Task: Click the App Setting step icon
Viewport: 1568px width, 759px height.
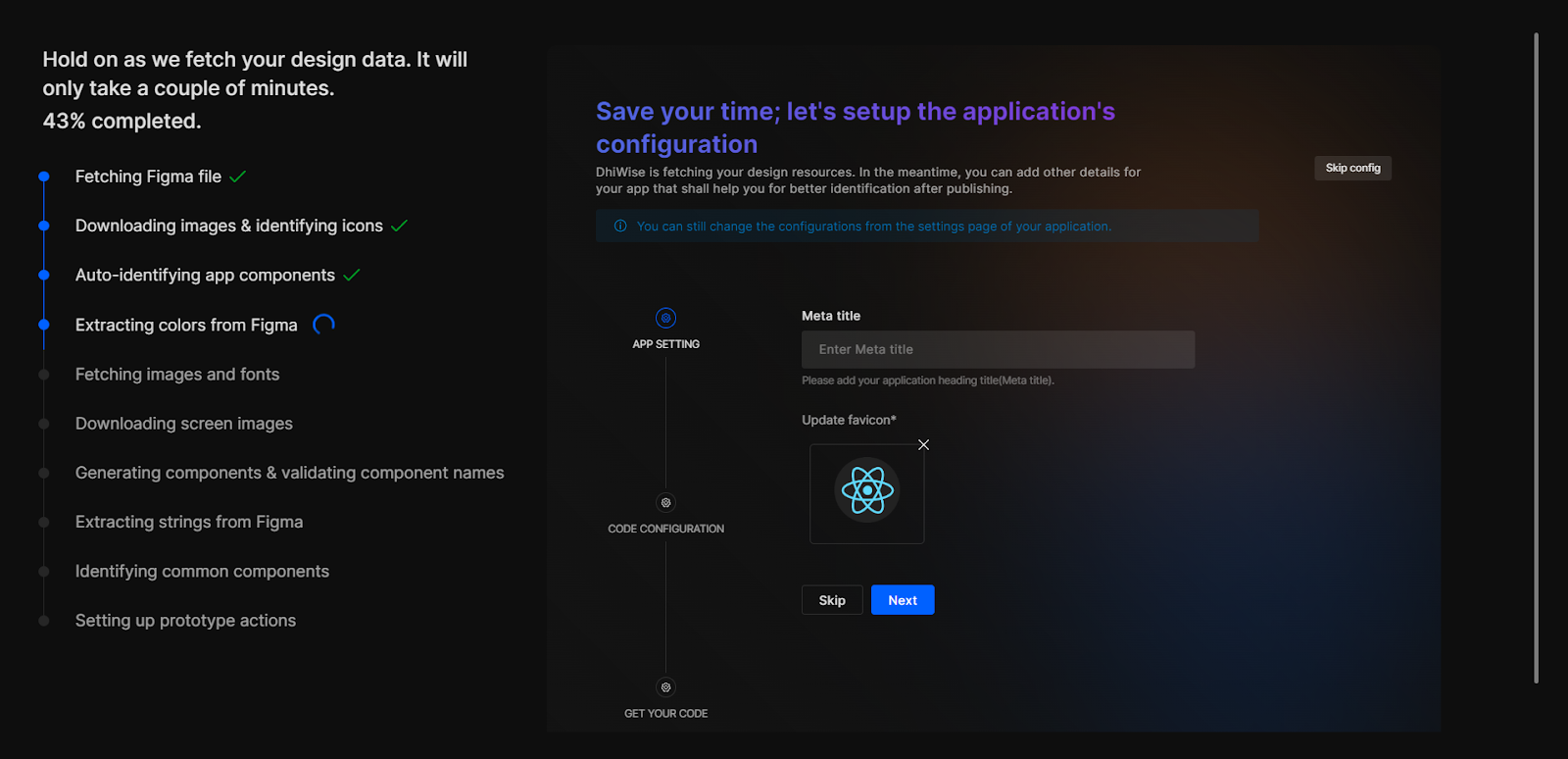Action: (665, 318)
